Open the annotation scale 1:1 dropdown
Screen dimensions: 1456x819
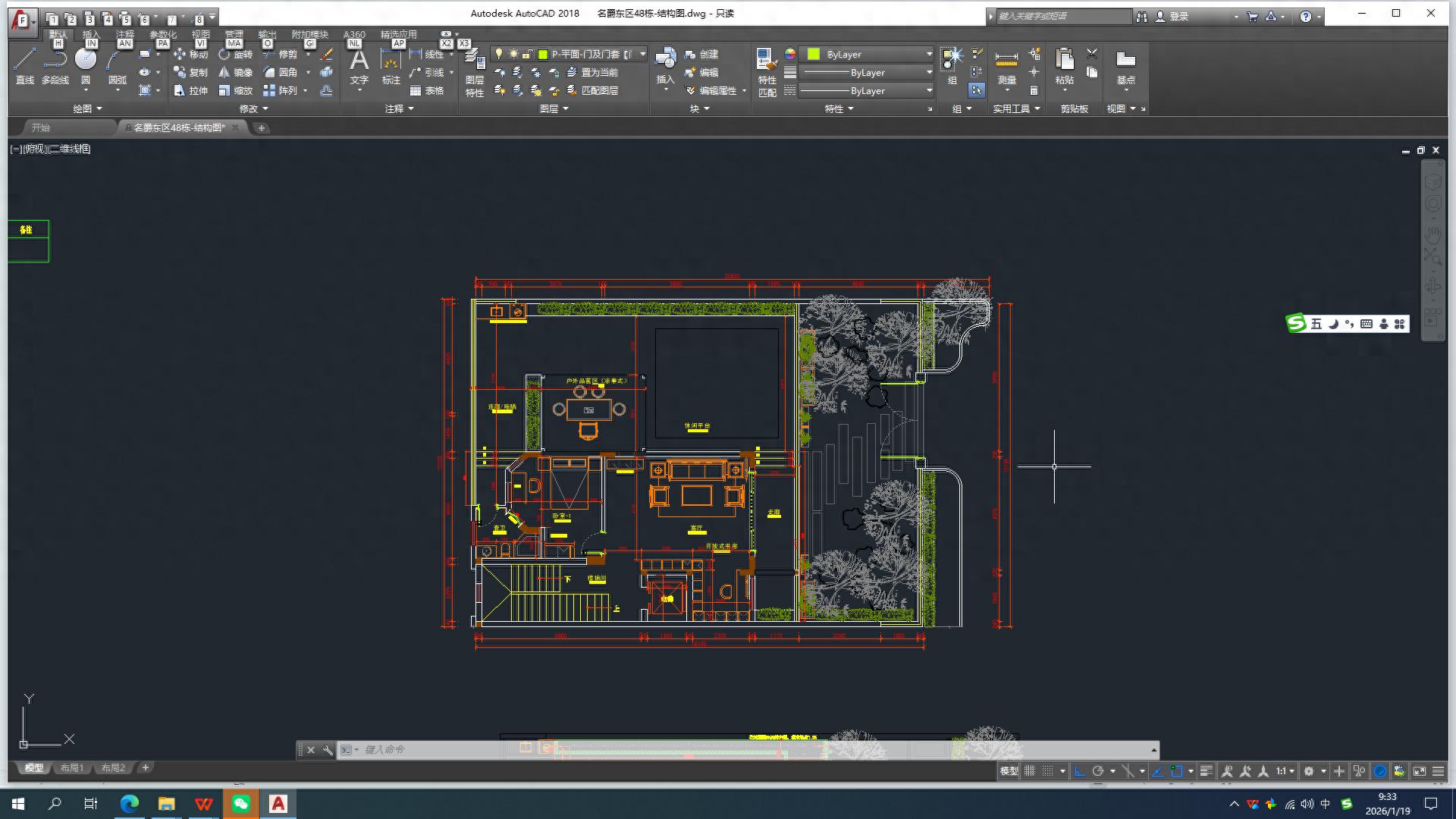click(1284, 771)
